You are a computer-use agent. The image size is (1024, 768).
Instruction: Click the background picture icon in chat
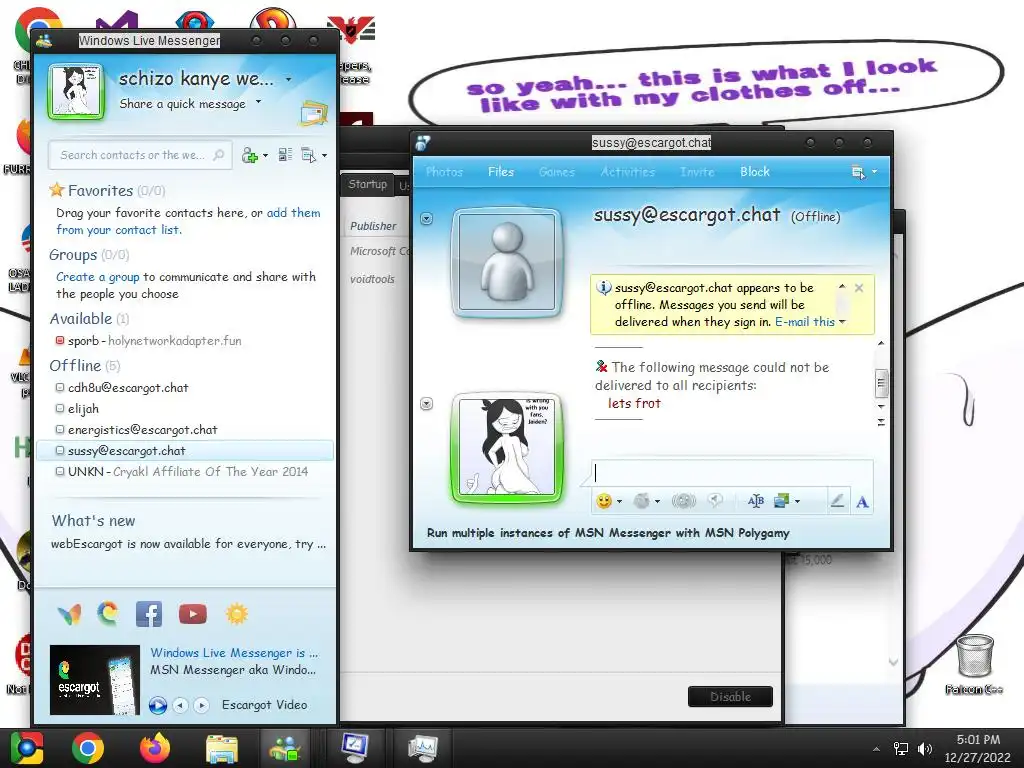pos(782,501)
